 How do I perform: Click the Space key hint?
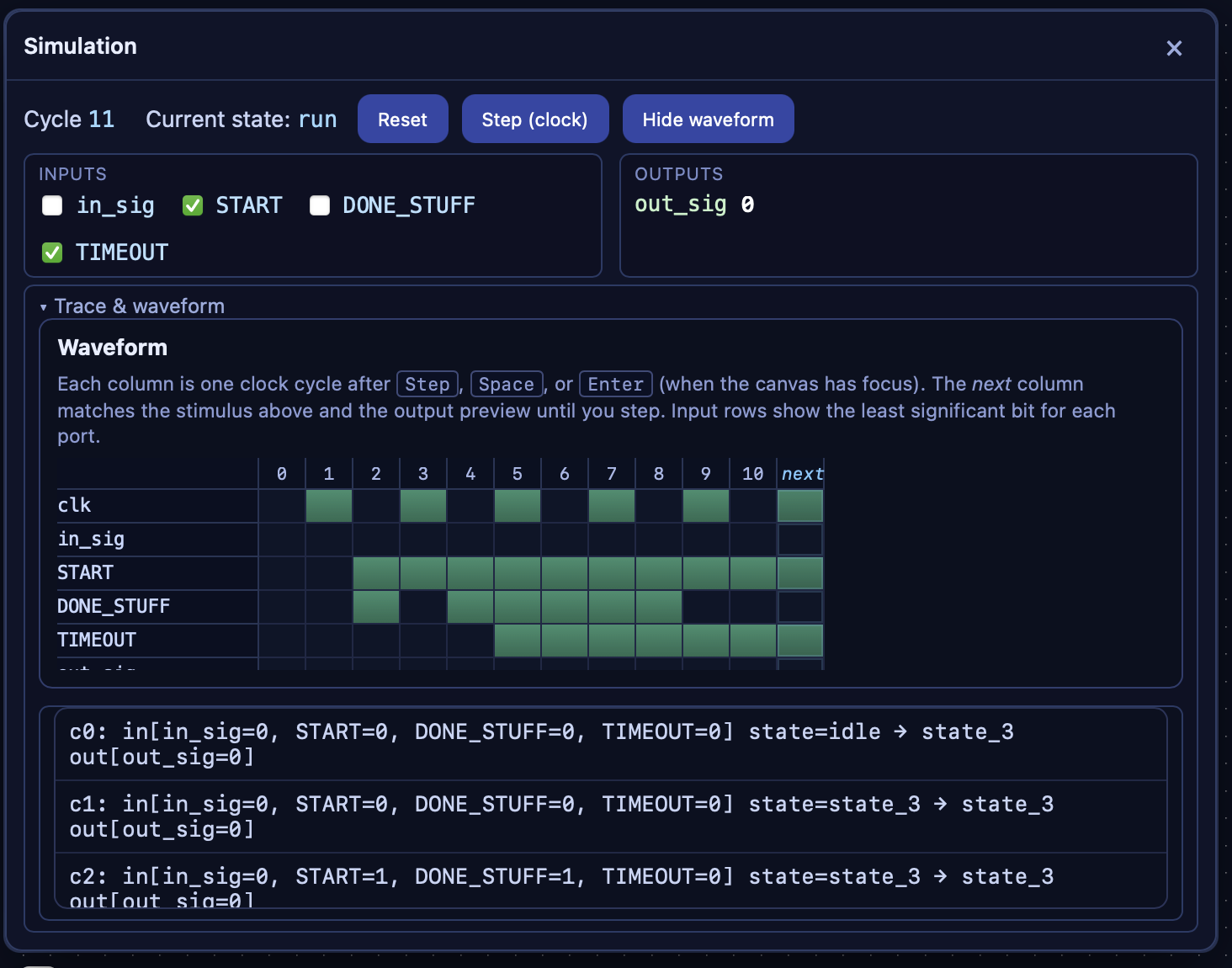[507, 384]
